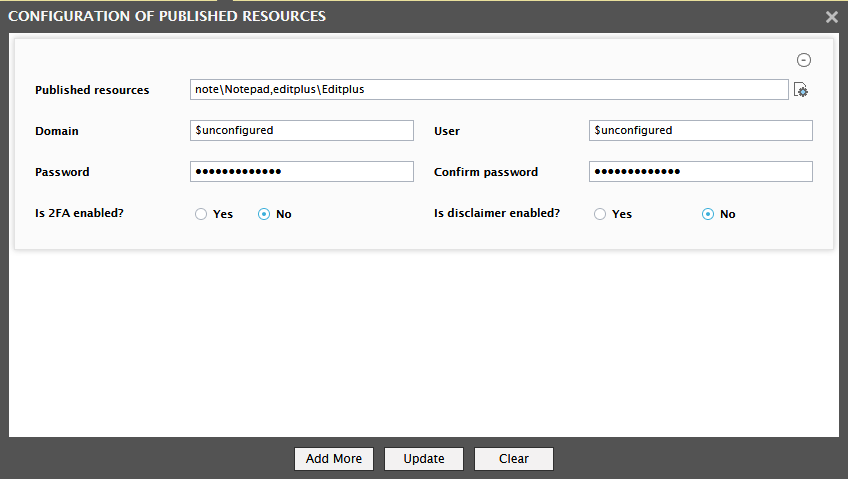The image size is (848, 479).
Task: Focus the Published resources field
Action: point(489,90)
